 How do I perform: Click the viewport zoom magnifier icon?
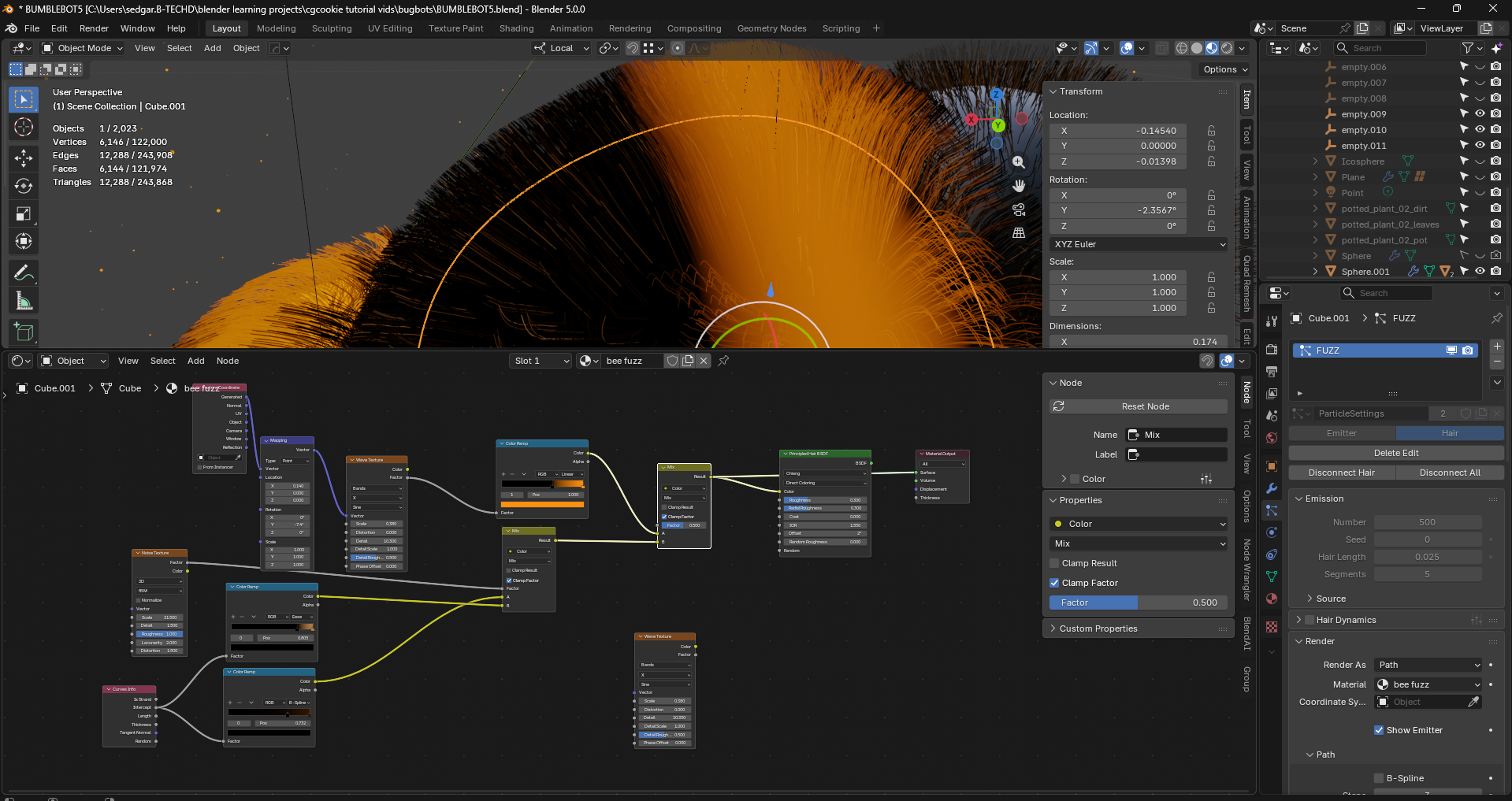click(1019, 162)
